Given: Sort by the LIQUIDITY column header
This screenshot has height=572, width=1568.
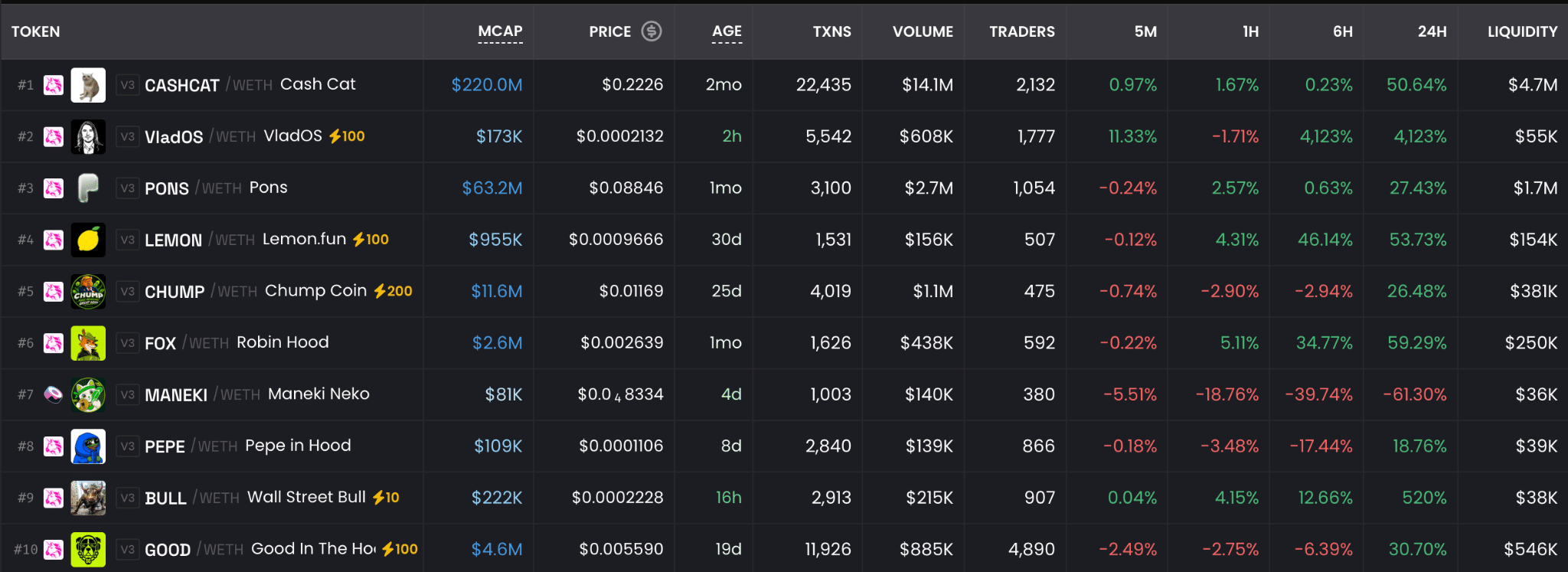Looking at the screenshot, I should tap(1522, 31).
